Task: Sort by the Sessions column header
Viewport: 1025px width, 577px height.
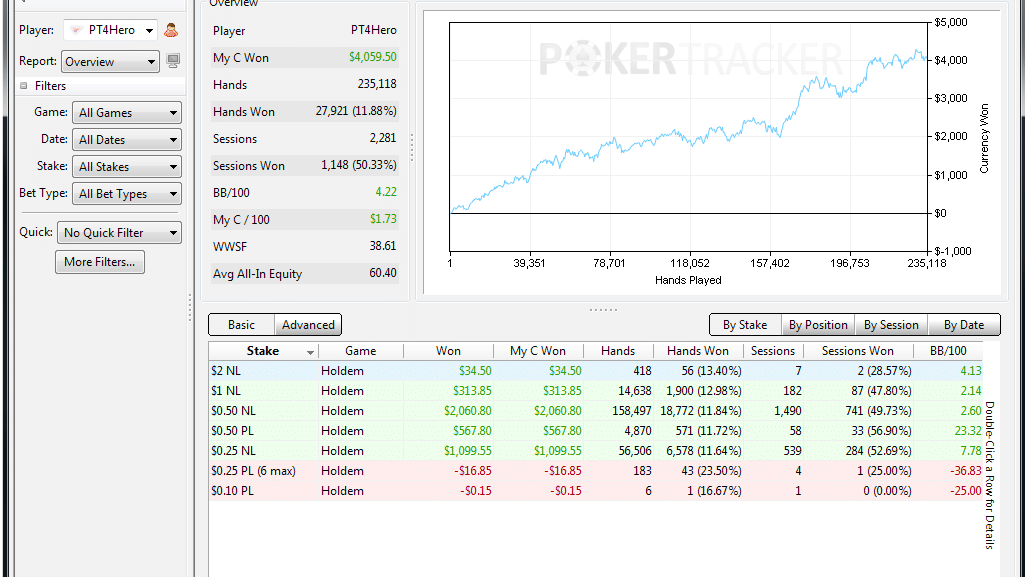Action: pyautogui.click(x=773, y=351)
